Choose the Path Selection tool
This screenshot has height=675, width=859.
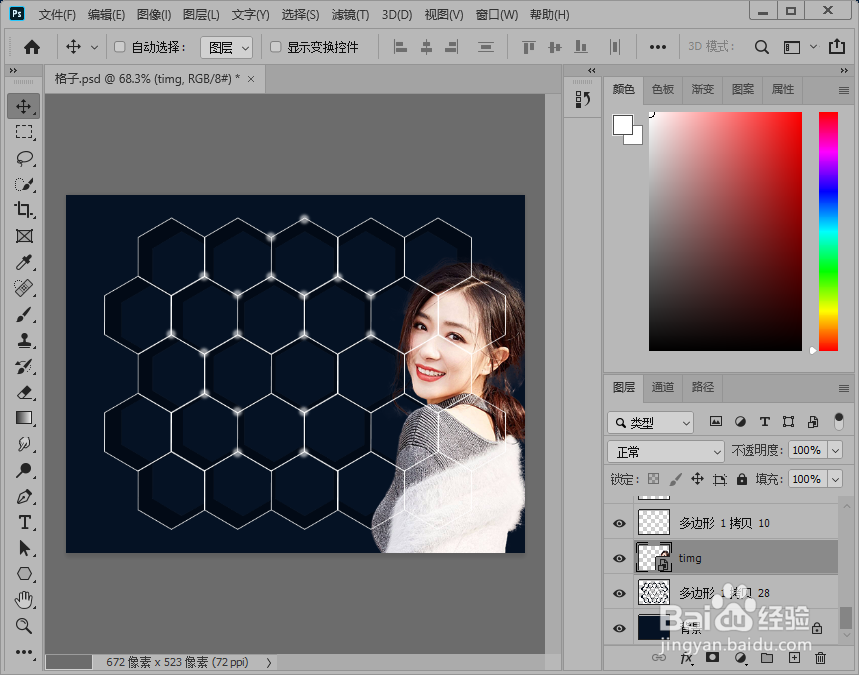click(24, 548)
